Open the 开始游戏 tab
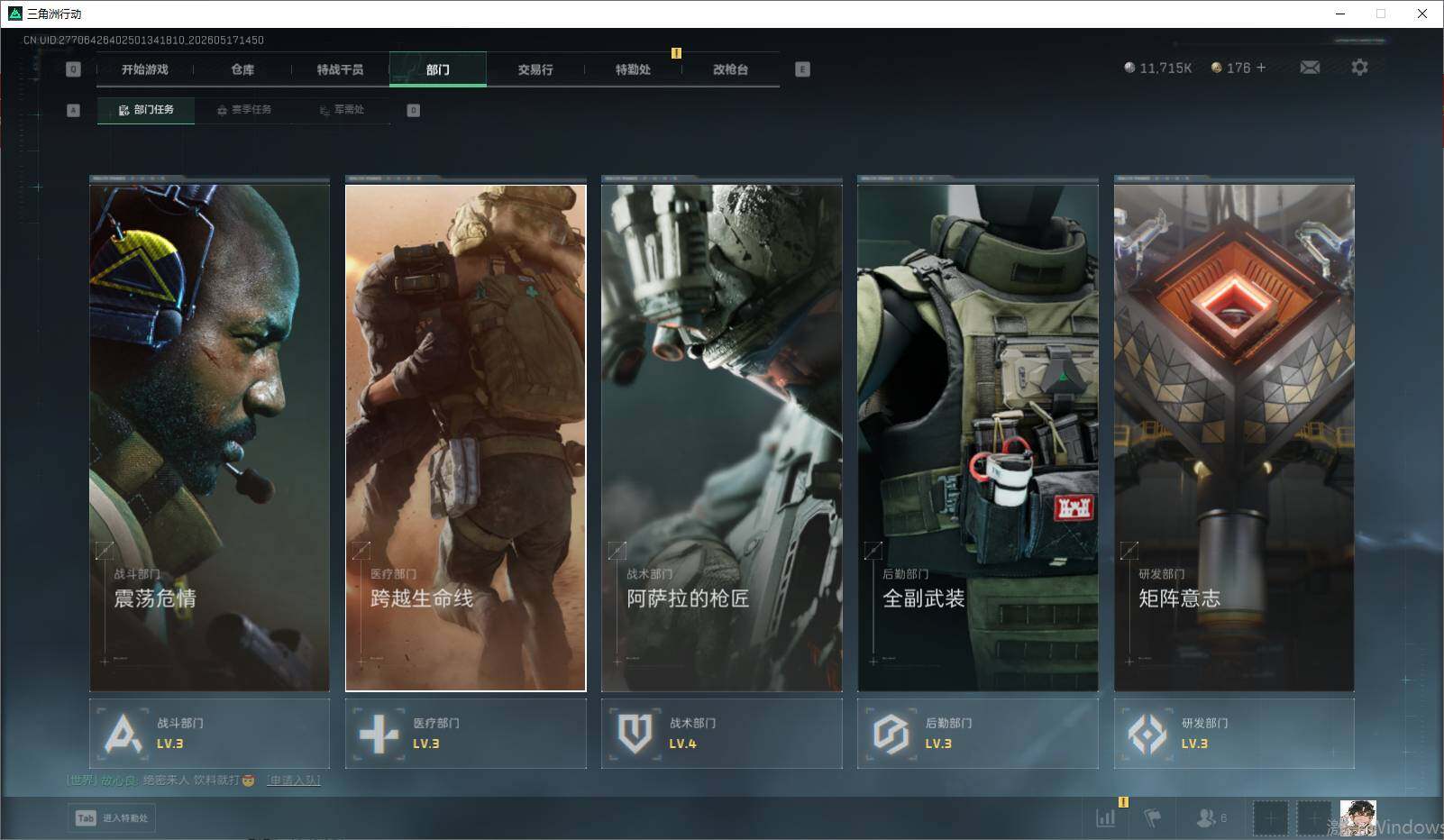The image size is (1444, 840). click(x=144, y=69)
